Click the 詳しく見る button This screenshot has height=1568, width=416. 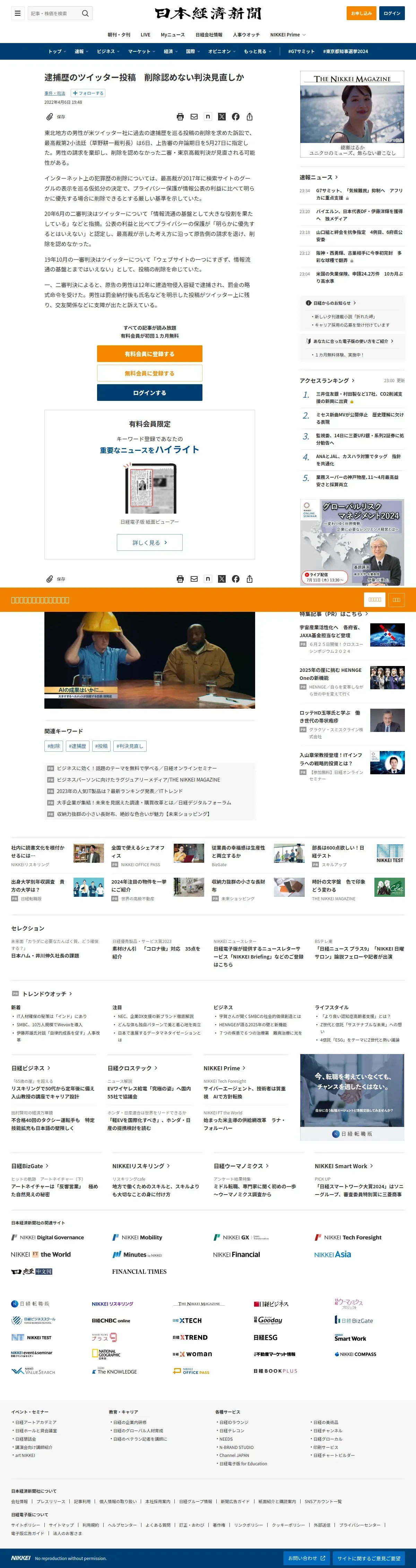[150, 542]
